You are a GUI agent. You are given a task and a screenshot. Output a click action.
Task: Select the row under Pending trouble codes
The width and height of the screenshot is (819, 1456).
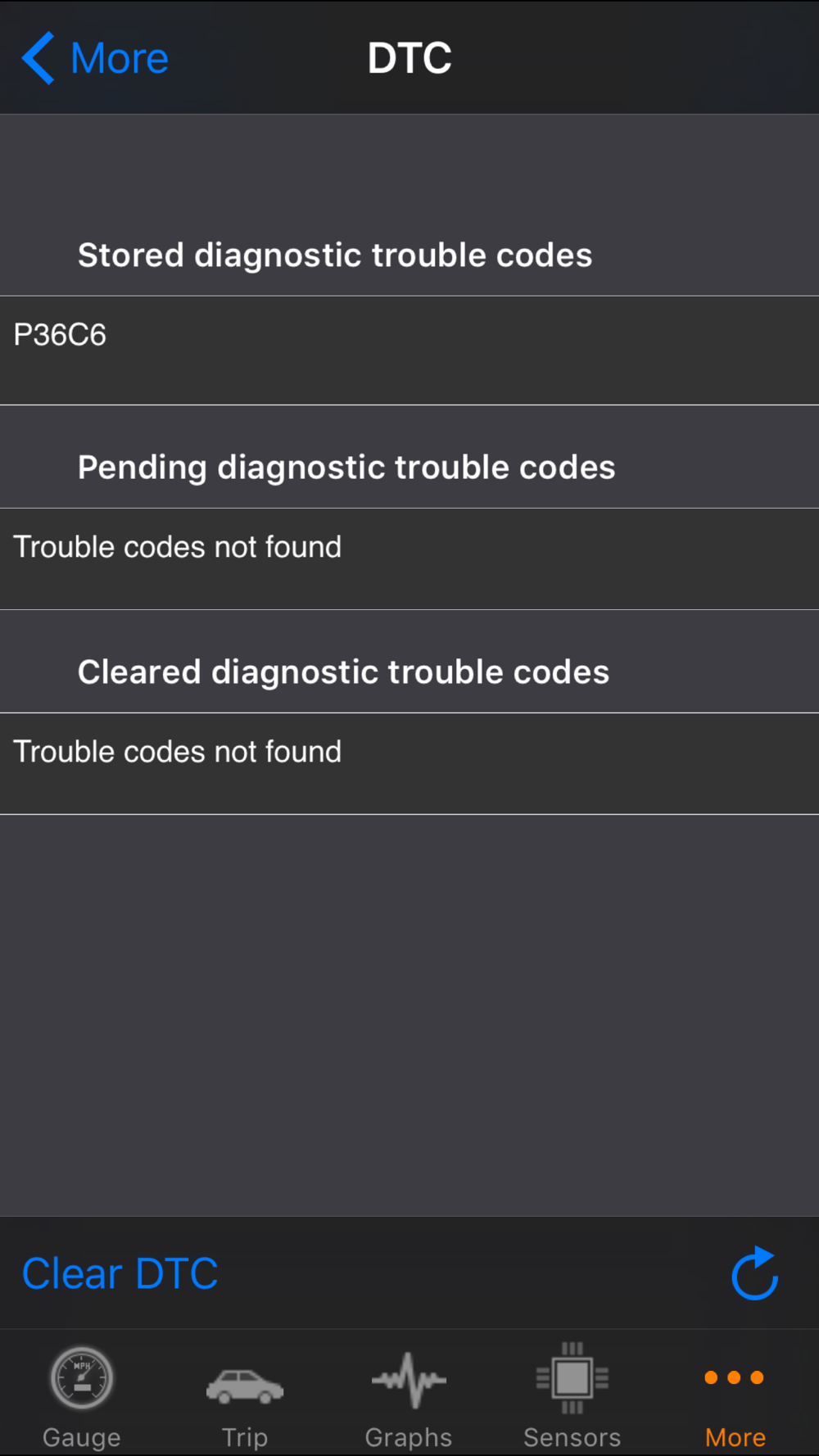[409, 558]
